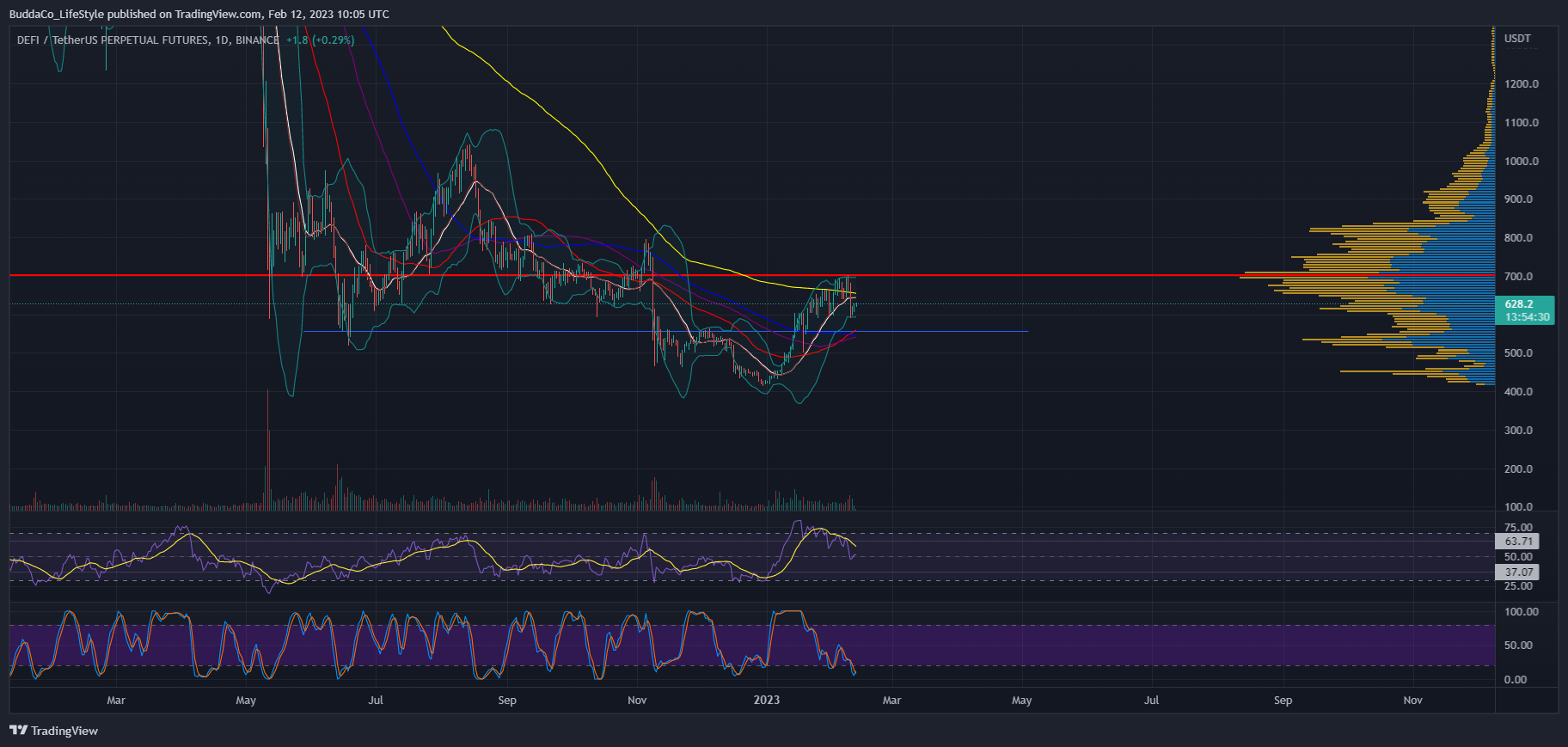Click the 500.0 price axis label
This screenshot has width=1568, height=747.
pos(1518,353)
